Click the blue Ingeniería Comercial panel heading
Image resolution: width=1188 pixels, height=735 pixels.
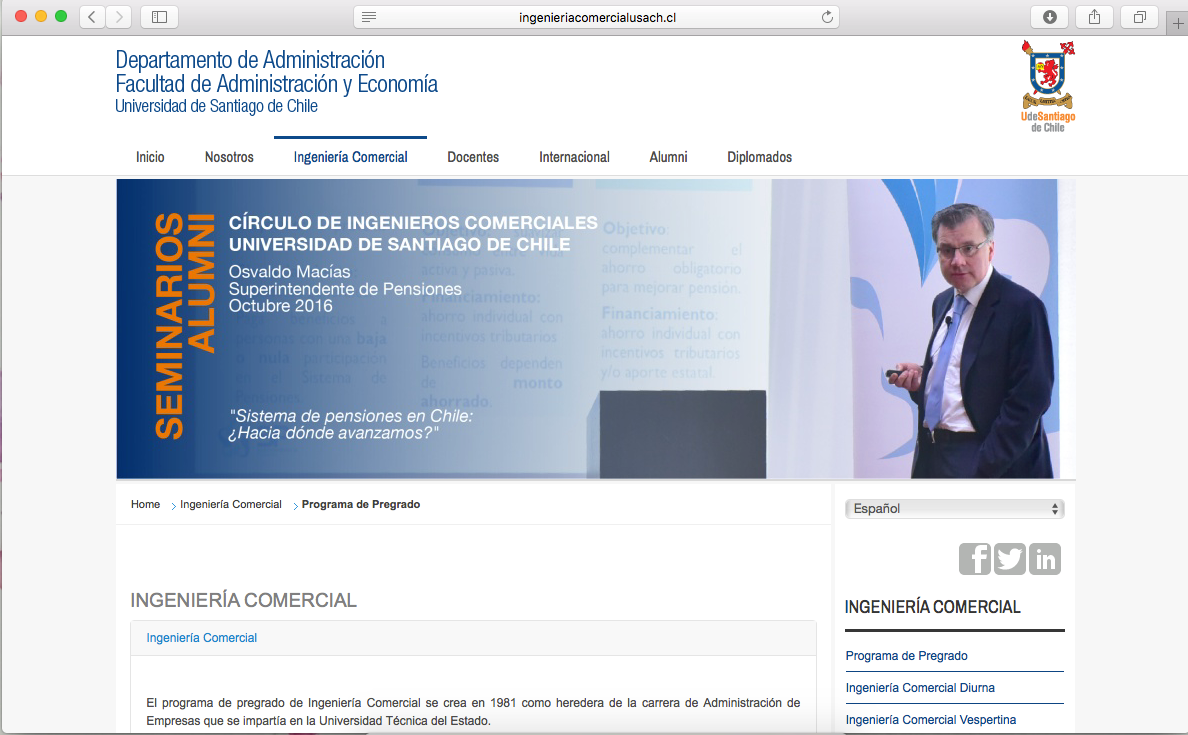(202, 638)
